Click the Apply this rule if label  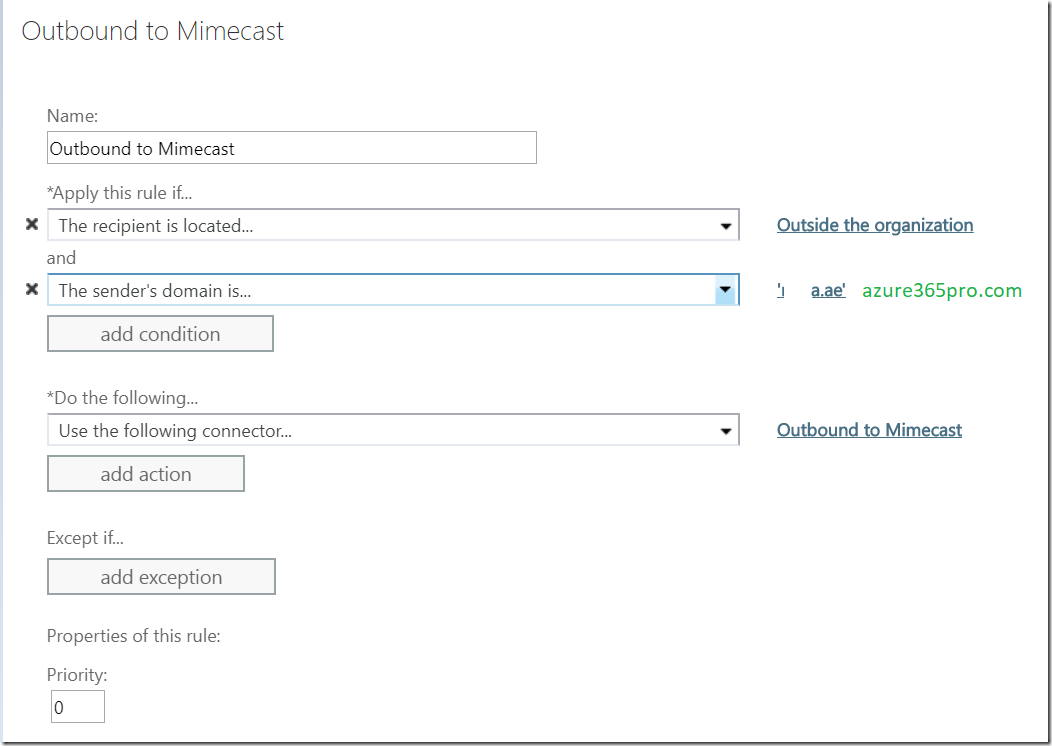point(119,193)
